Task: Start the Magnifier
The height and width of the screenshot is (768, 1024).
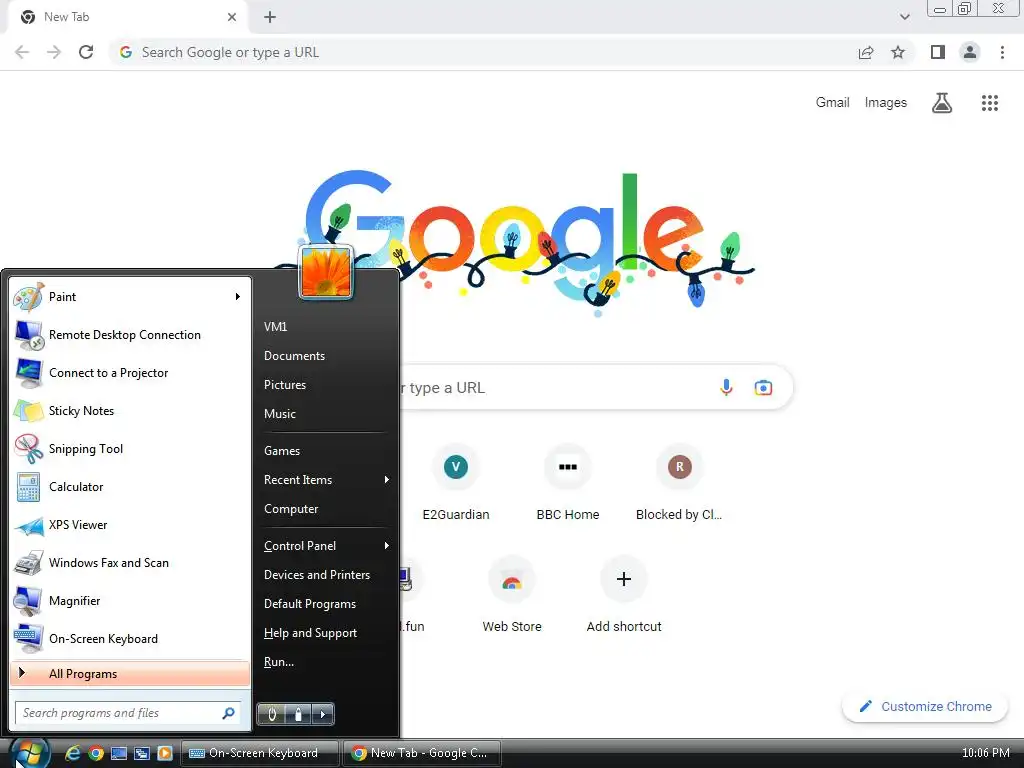Action: point(131,601)
